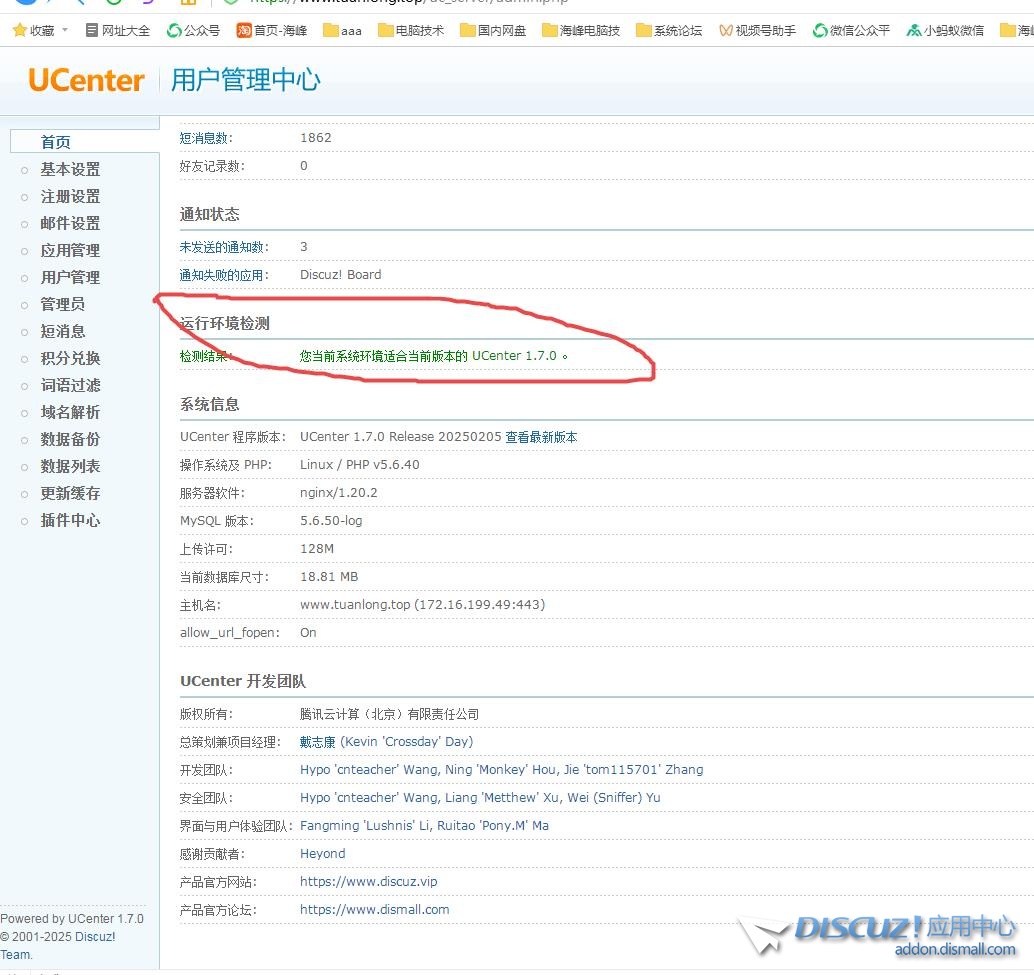1034x975 pixels.
Task: Open 域名解析 in the sidebar
Action: 70,412
